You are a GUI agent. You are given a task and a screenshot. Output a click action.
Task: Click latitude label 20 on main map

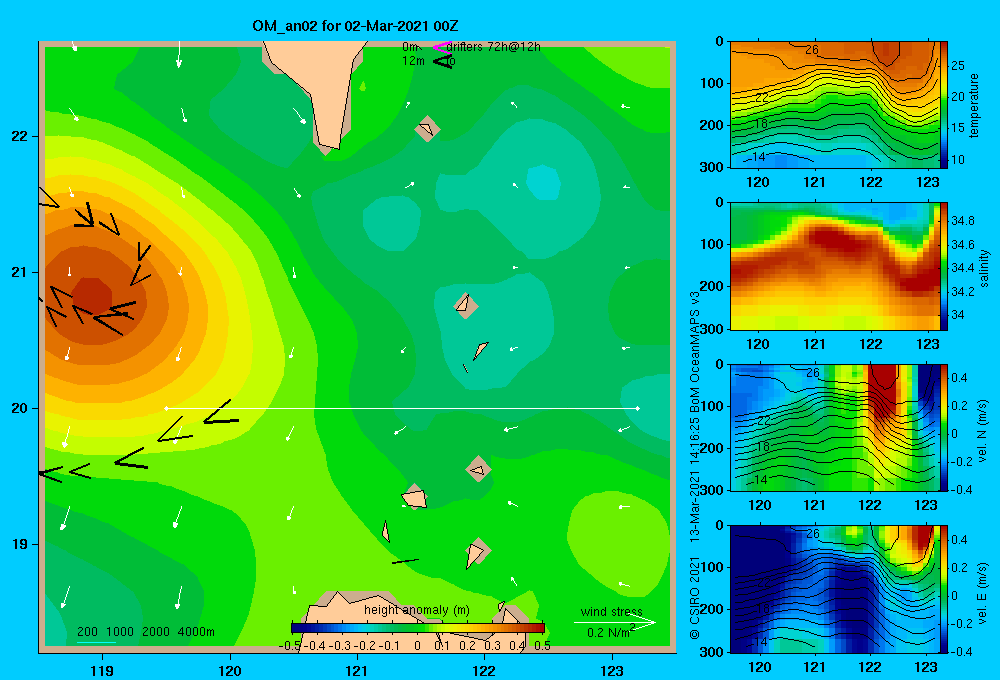(x=19, y=408)
